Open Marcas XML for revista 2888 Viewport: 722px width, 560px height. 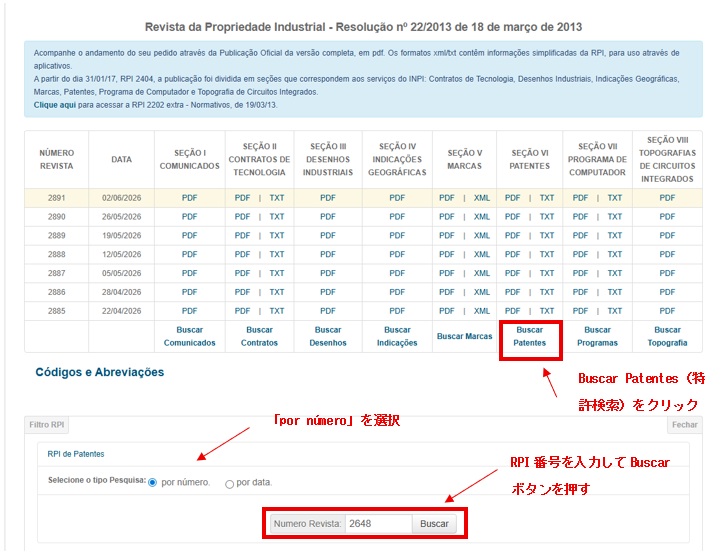click(482, 255)
